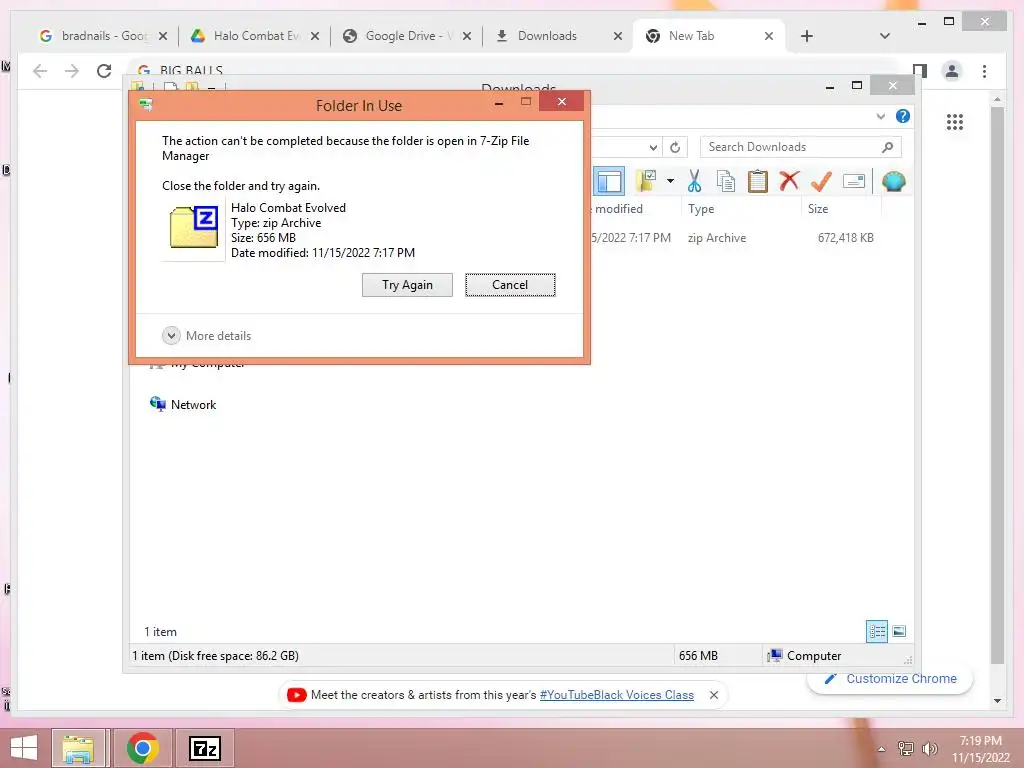Switch to large icons view in Explorer

click(899, 631)
